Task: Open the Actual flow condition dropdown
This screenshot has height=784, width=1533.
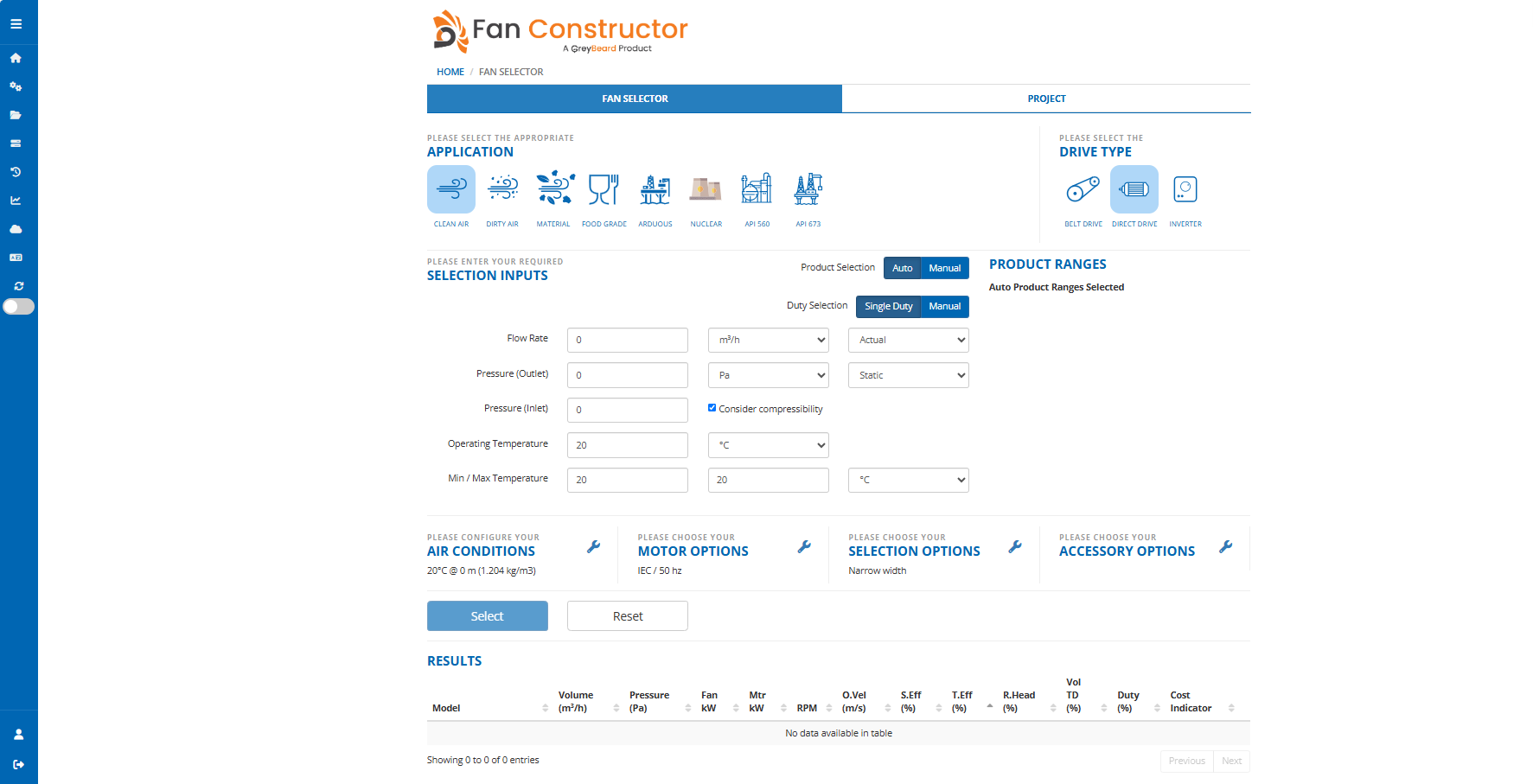Action: click(908, 340)
